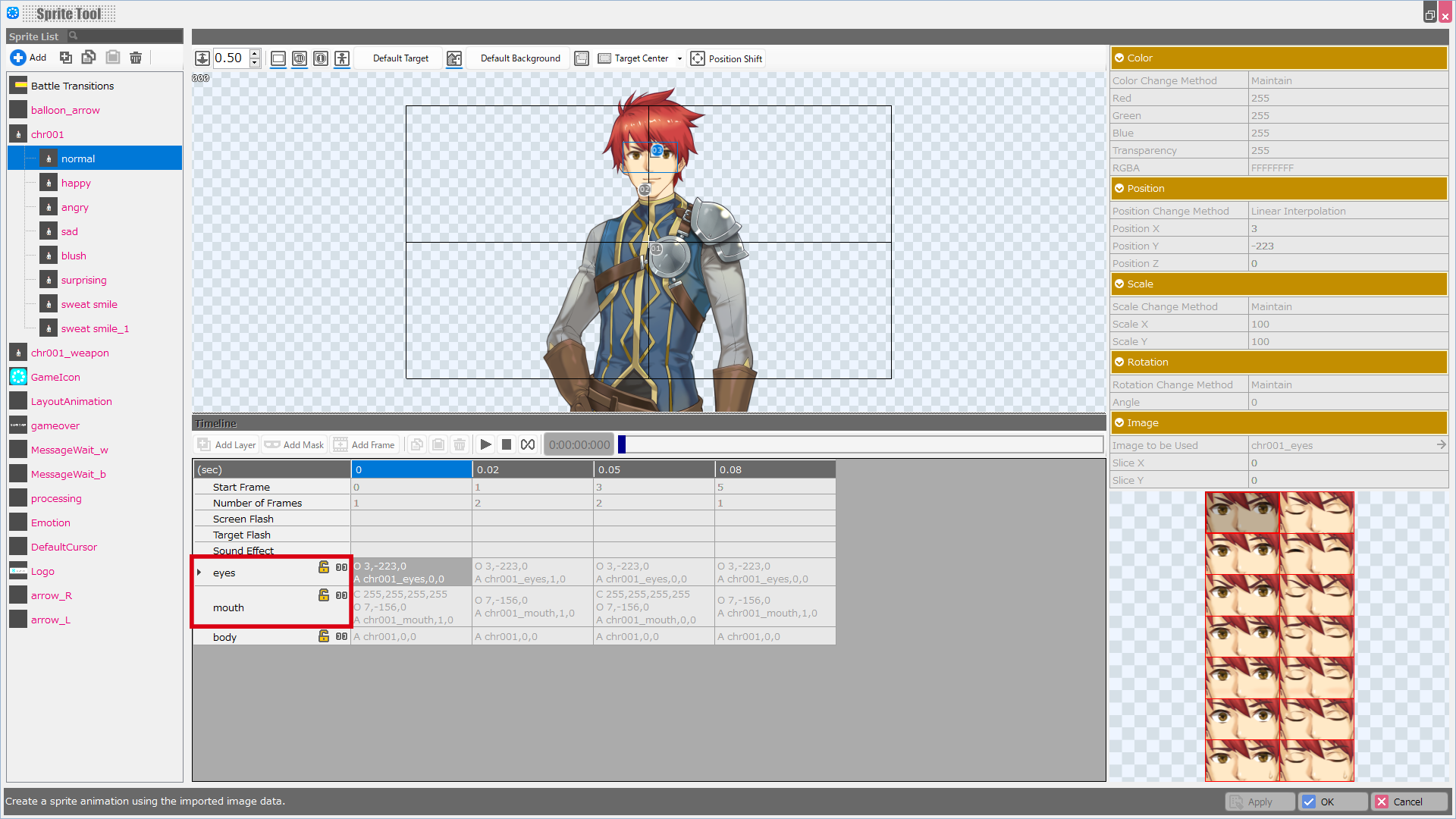1456x819 pixels.
Task: Toggle the lock on body layer
Action: click(324, 636)
